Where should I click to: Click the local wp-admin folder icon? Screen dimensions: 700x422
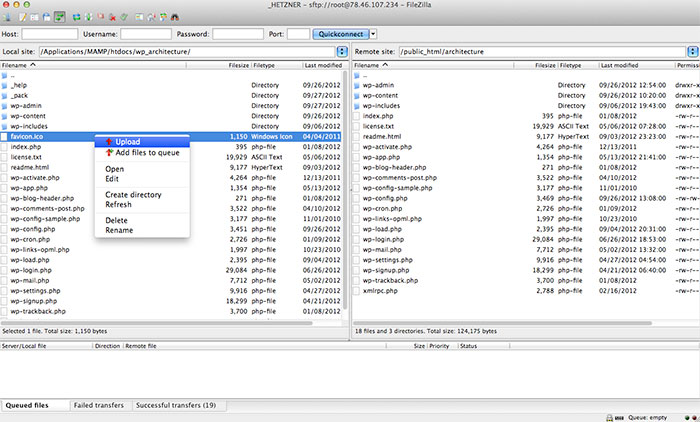4,105
